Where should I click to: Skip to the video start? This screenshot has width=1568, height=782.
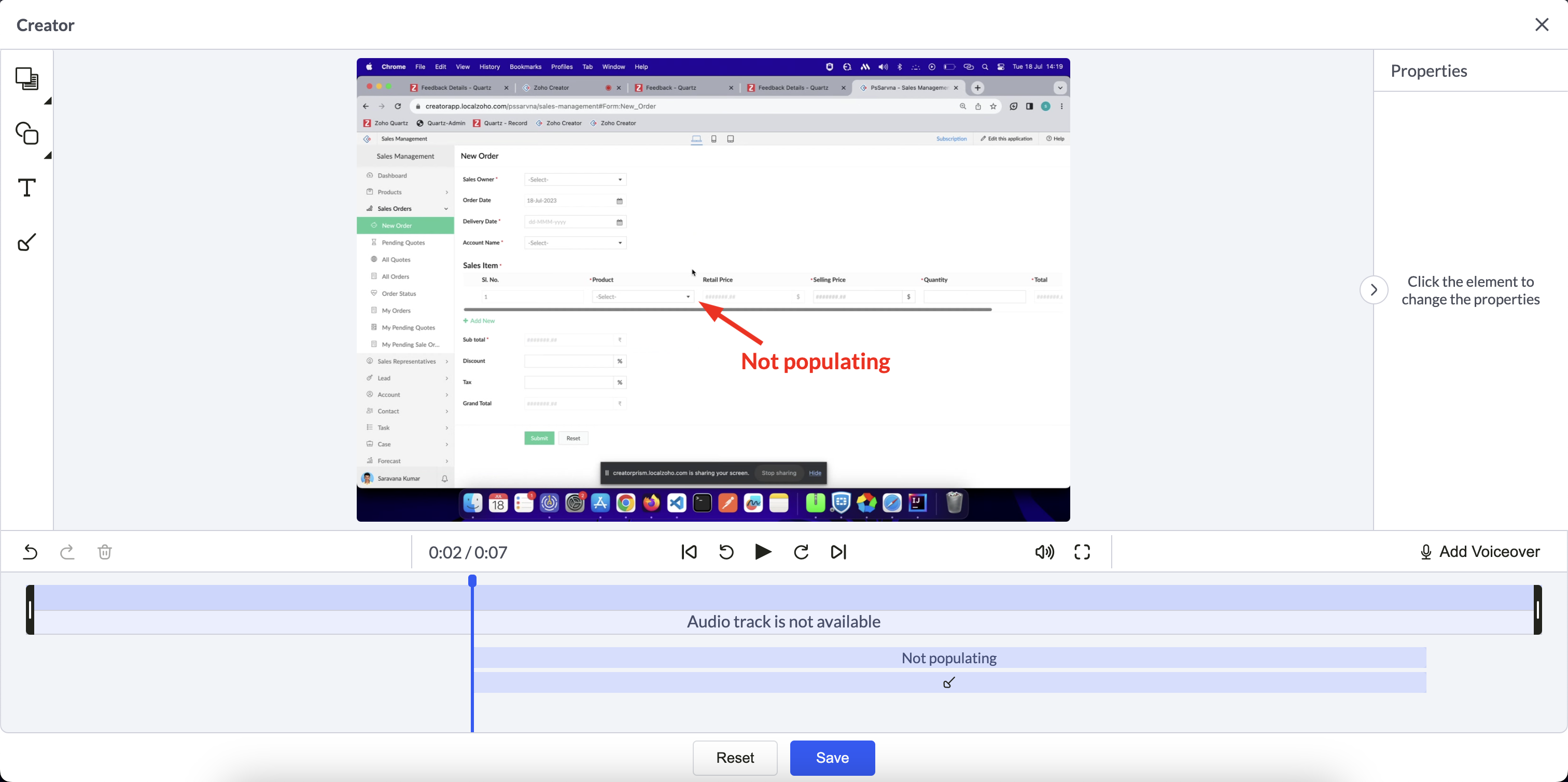click(x=689, y=552)
